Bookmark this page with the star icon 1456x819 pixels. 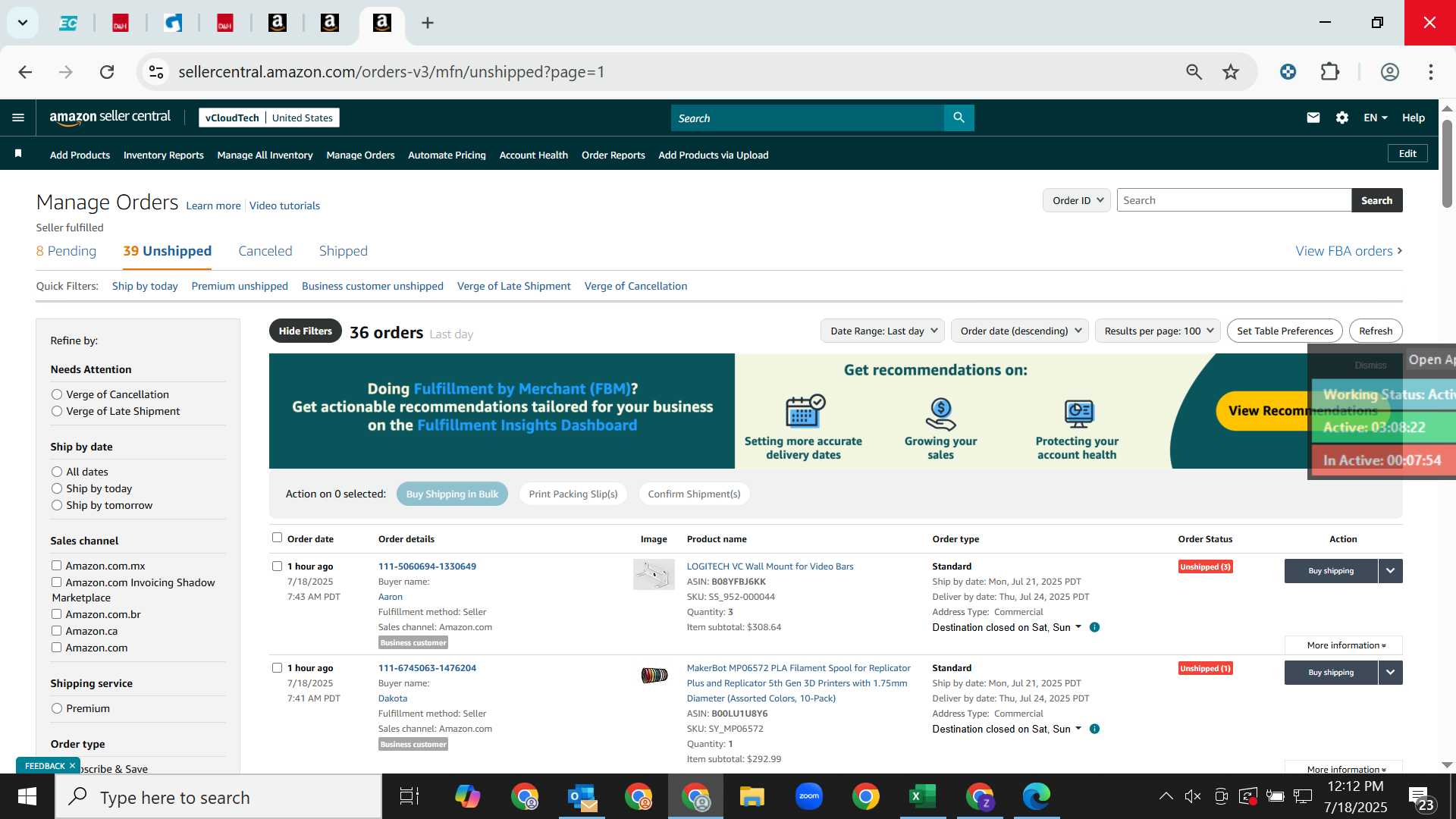[1231, 72]
